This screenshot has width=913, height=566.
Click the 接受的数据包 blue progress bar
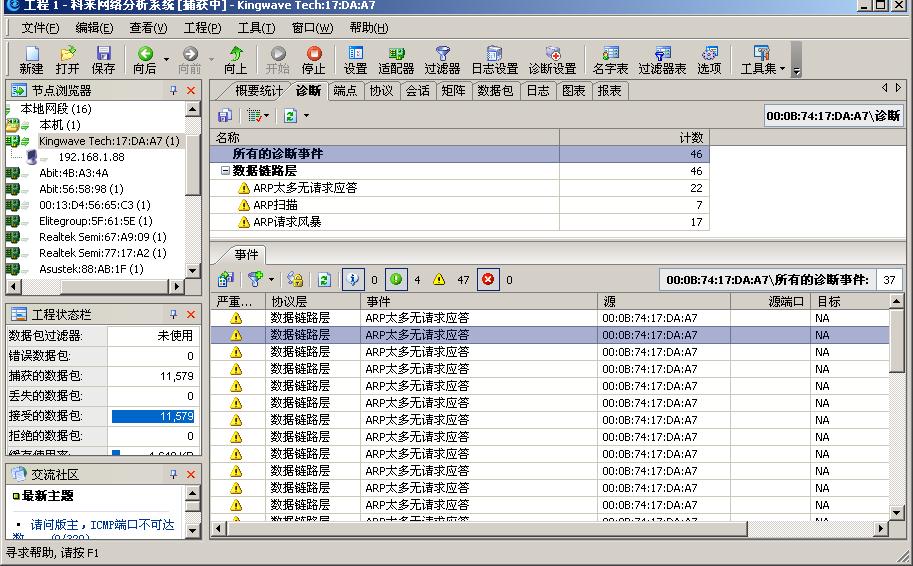tap(153, 416)
